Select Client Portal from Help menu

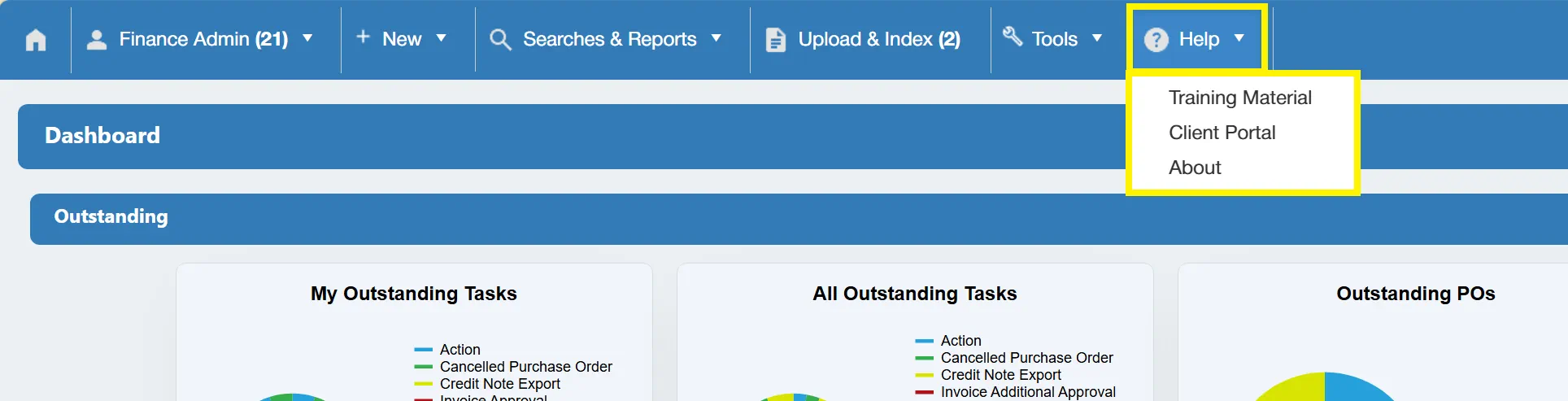click(x=1222, y=133)
